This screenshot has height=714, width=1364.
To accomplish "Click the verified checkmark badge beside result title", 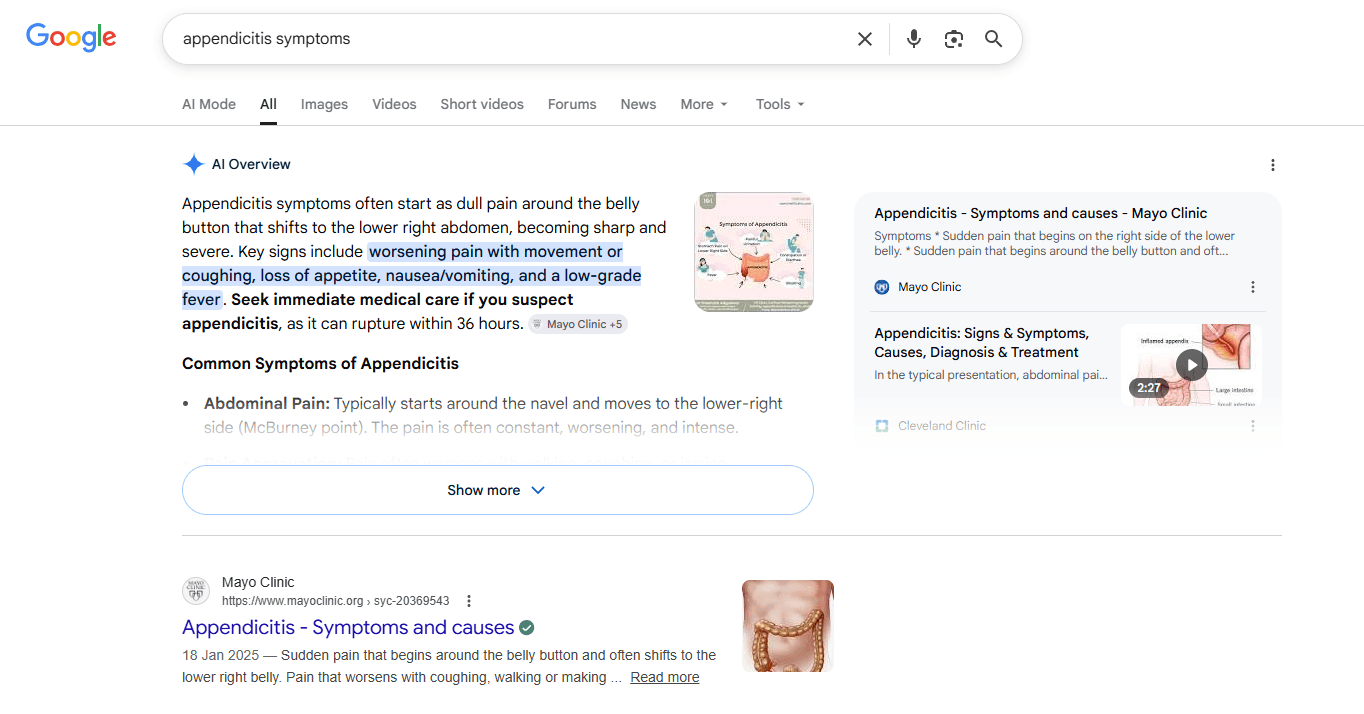I will (x=527, y=628).
